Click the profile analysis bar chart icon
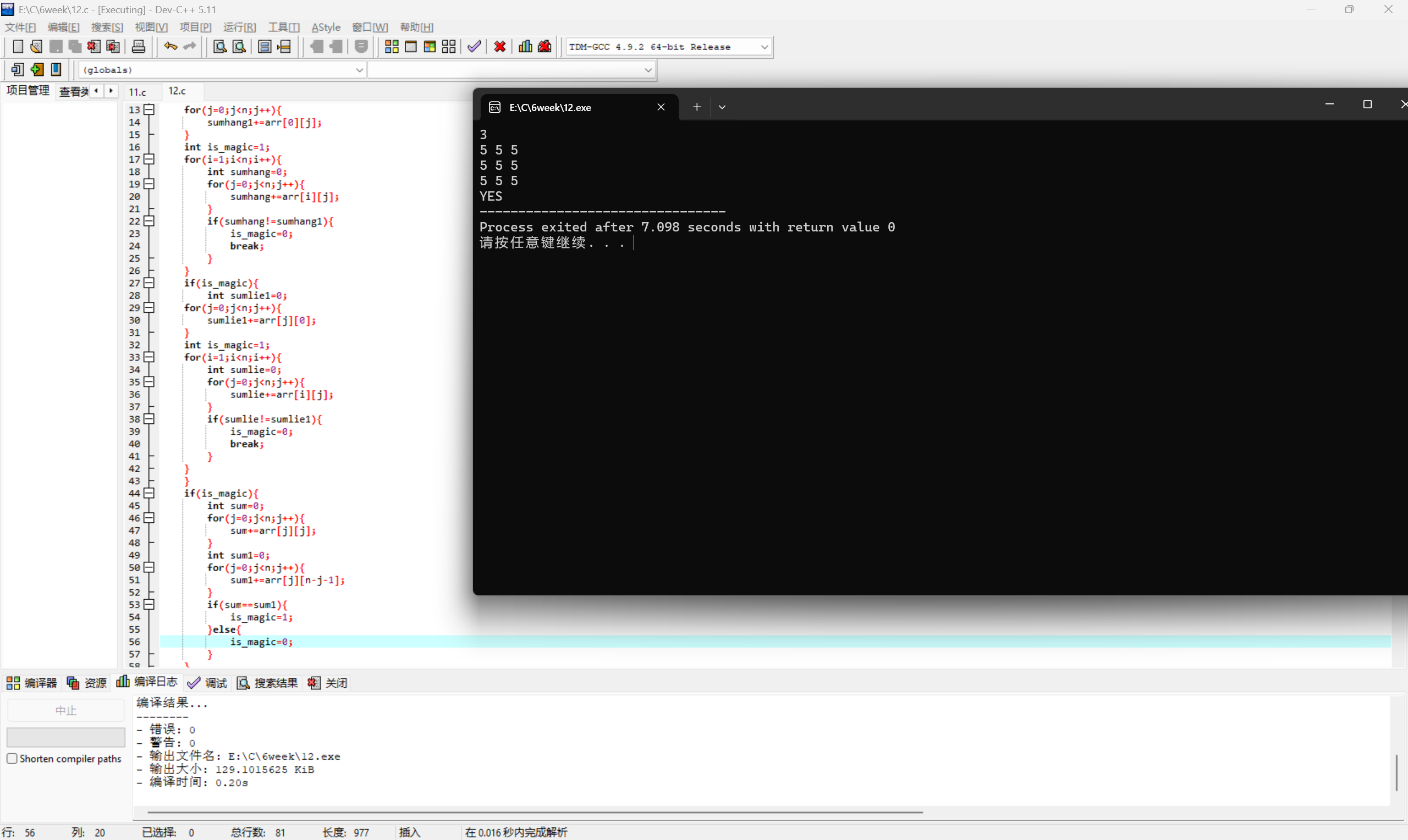The width and height of the screenshot is (1408, 840). tap(525, 46)
